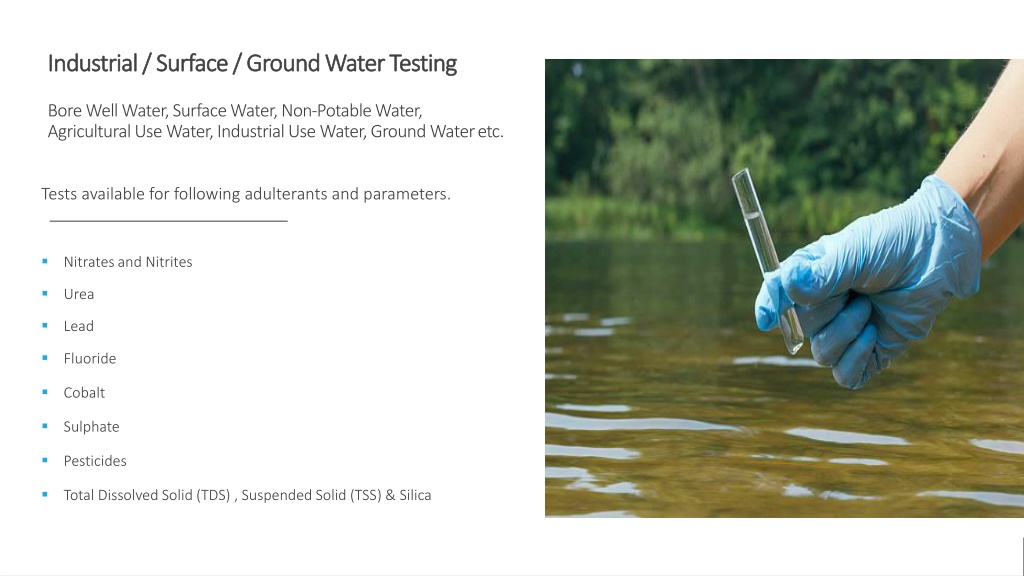Click the blue bullet beside Urea
The width and height of the screenshot is (1024, 576).
tap(45, 293)
